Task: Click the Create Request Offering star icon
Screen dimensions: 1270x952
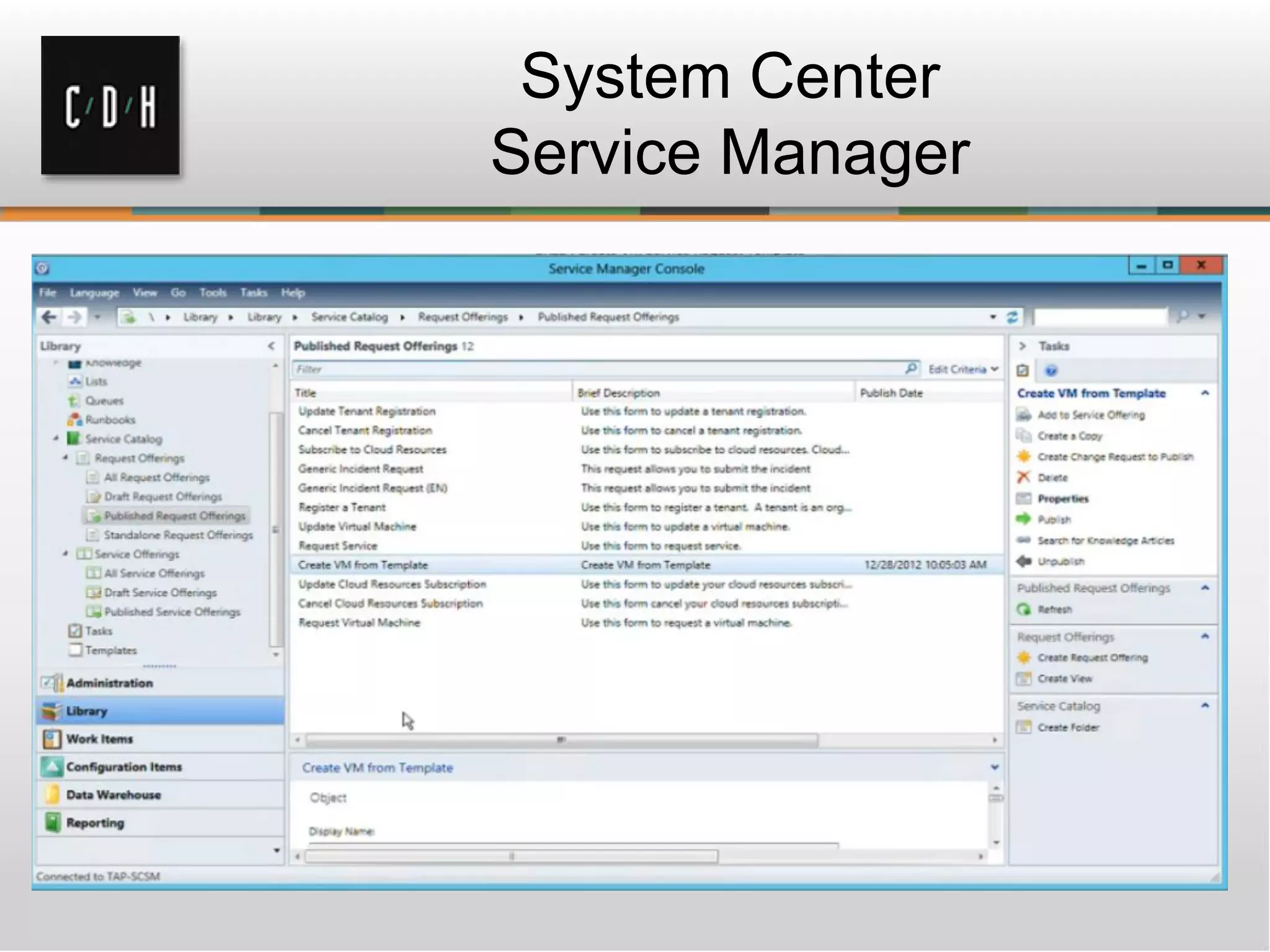Action: click(1023, 658)
